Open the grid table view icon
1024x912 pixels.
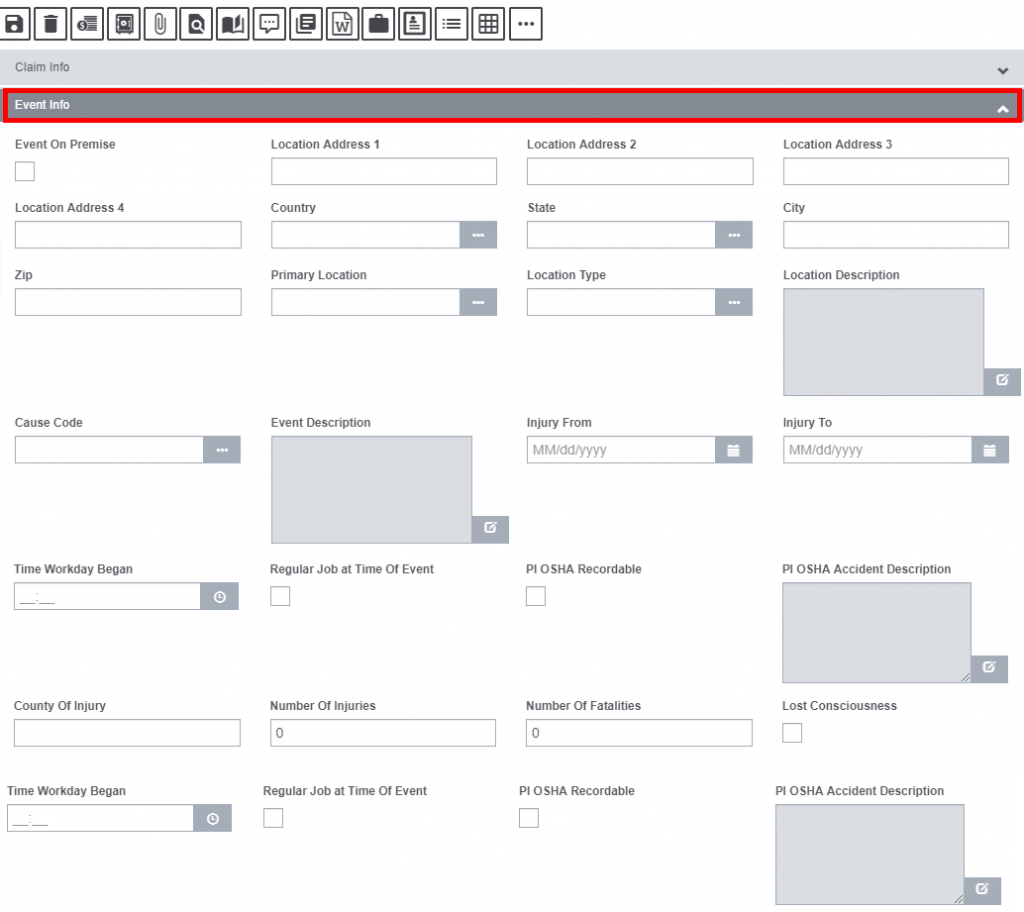tap(488, 24)
